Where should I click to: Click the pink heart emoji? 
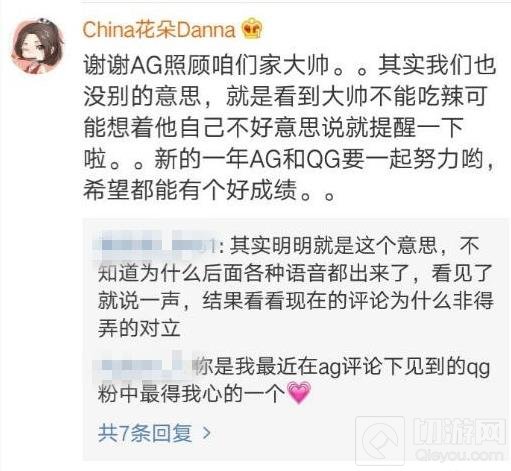click(299, 393)
